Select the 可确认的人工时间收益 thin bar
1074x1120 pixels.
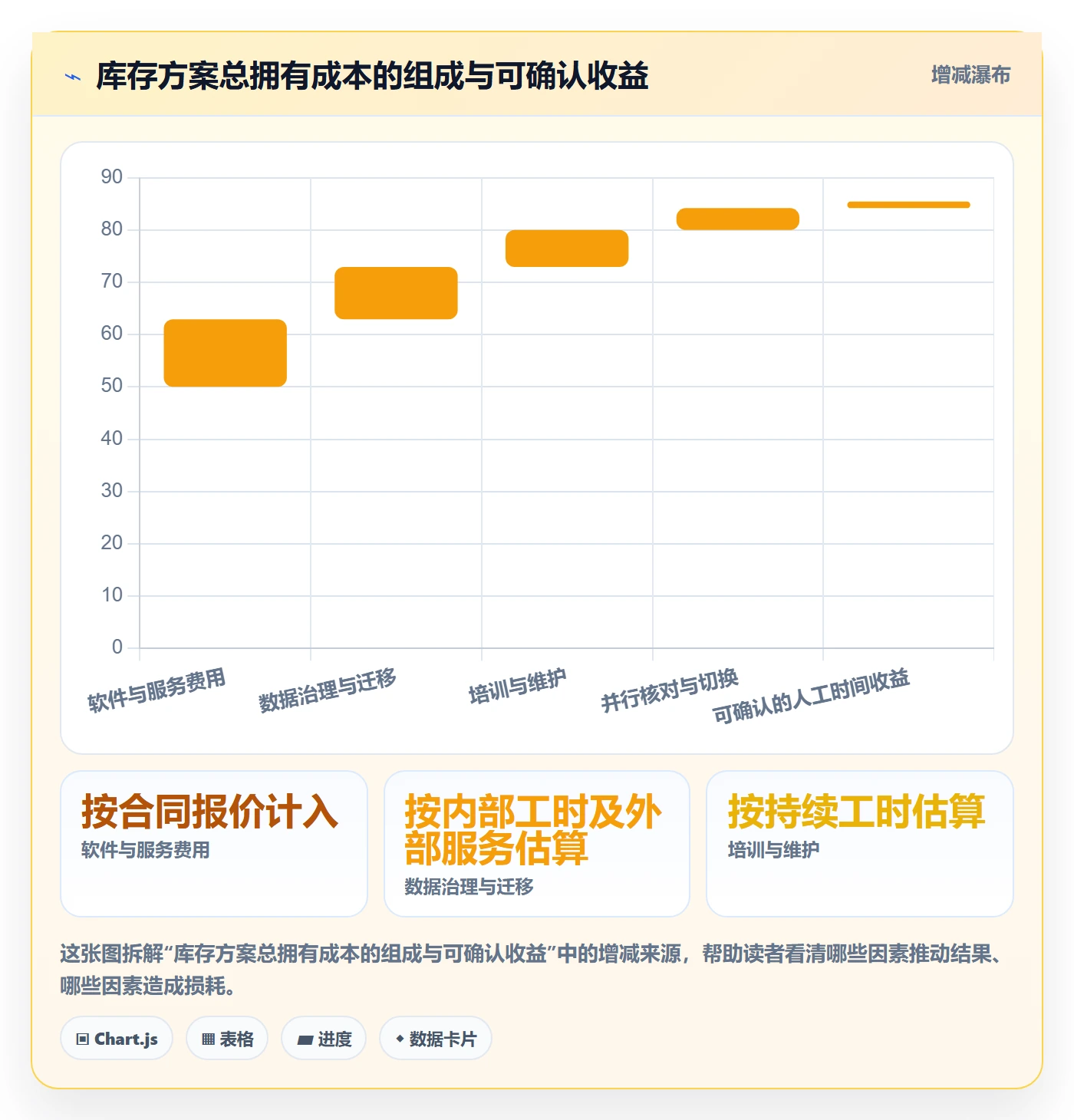(x=908, y=205)
